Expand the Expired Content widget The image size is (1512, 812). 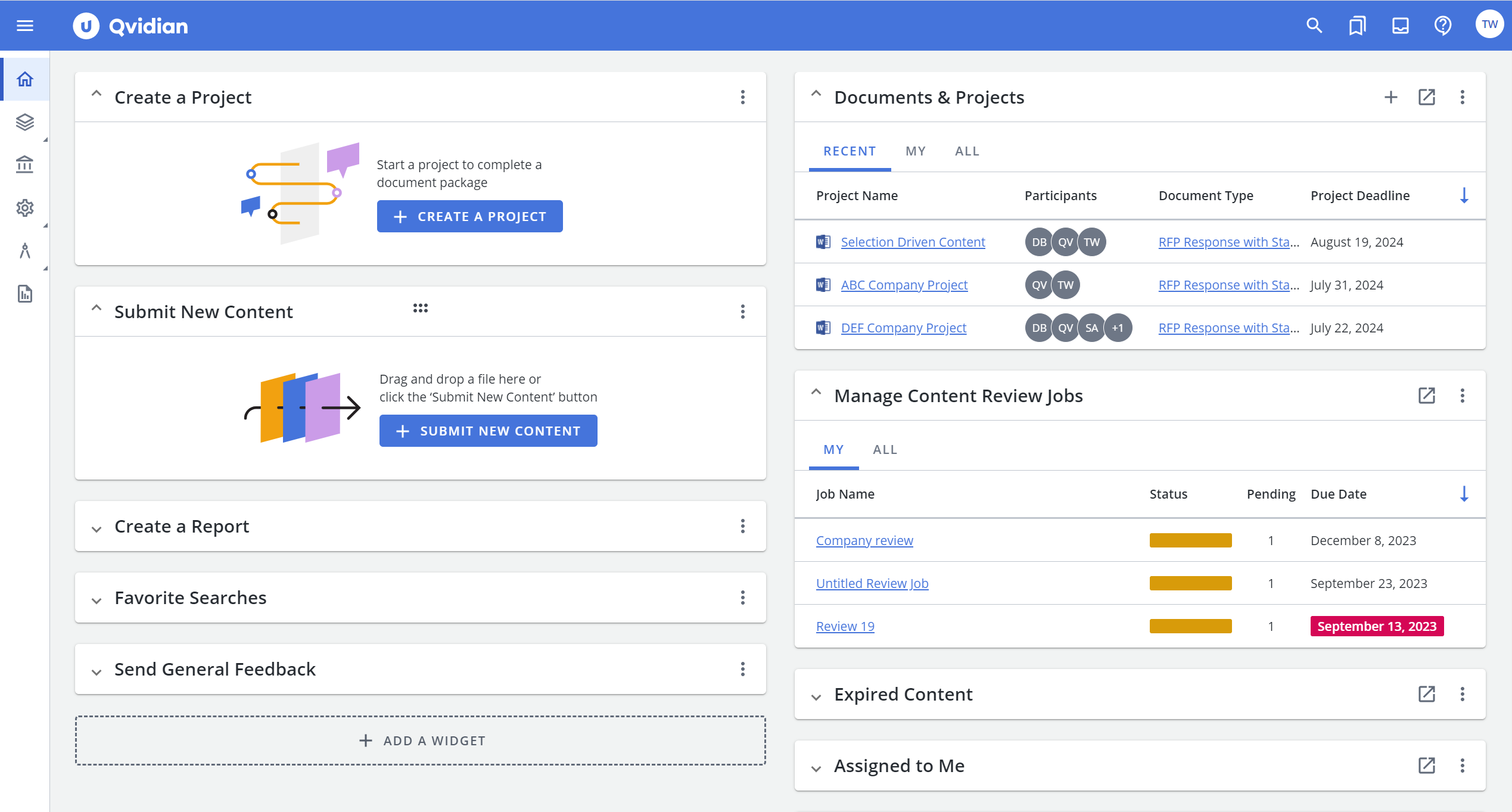[816, 696]
